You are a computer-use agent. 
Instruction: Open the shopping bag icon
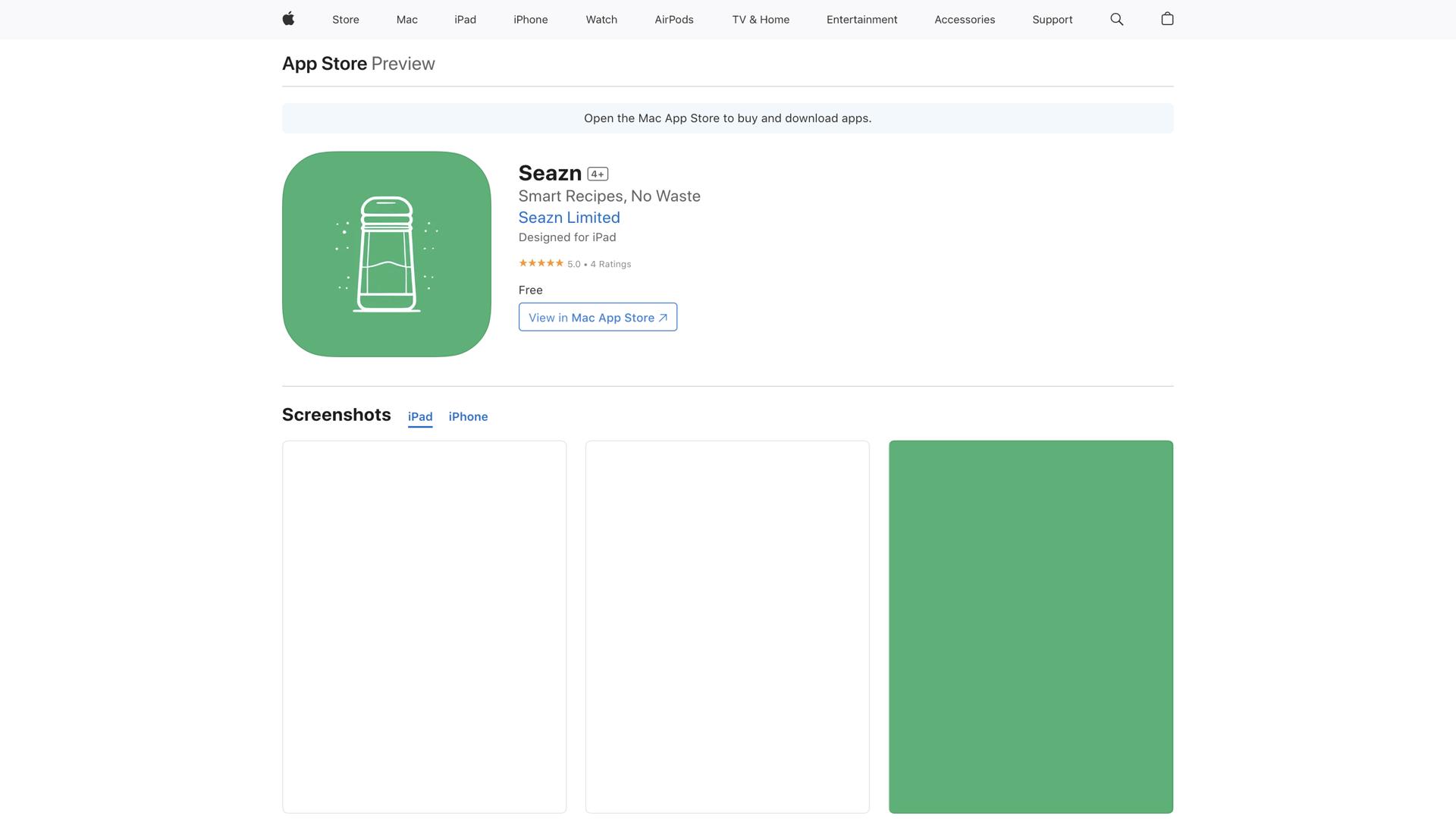point(1167,19)
